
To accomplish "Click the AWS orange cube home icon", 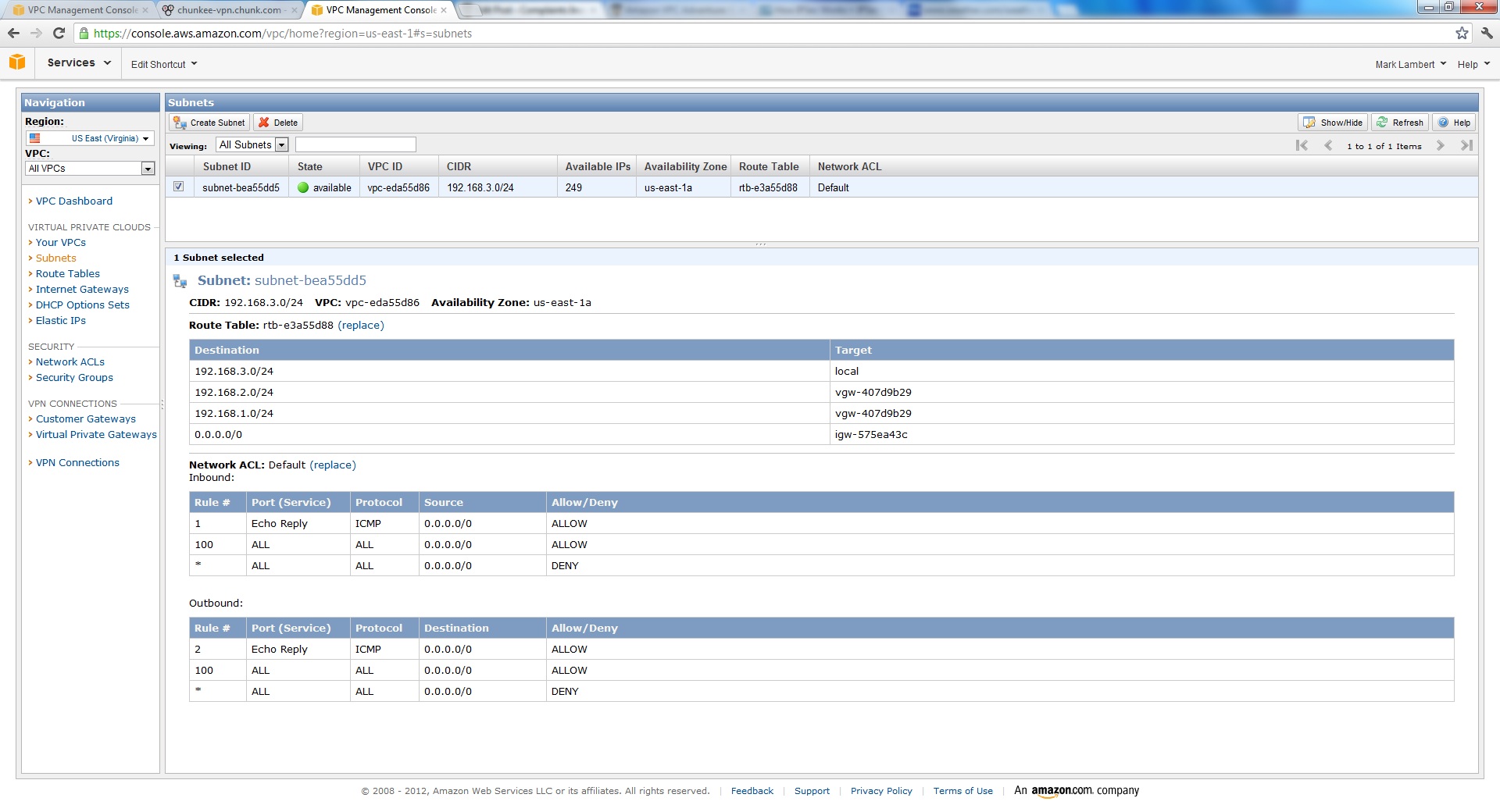I will pyautogui.click(x=17, y=62).
